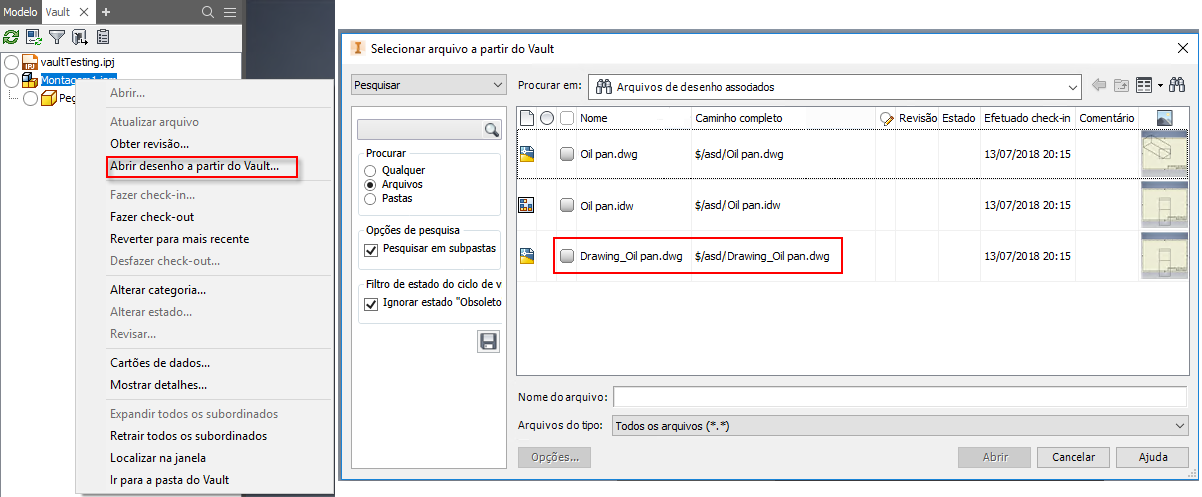
Task: Click the document icon column header
Action: click(x=527, y=118)
